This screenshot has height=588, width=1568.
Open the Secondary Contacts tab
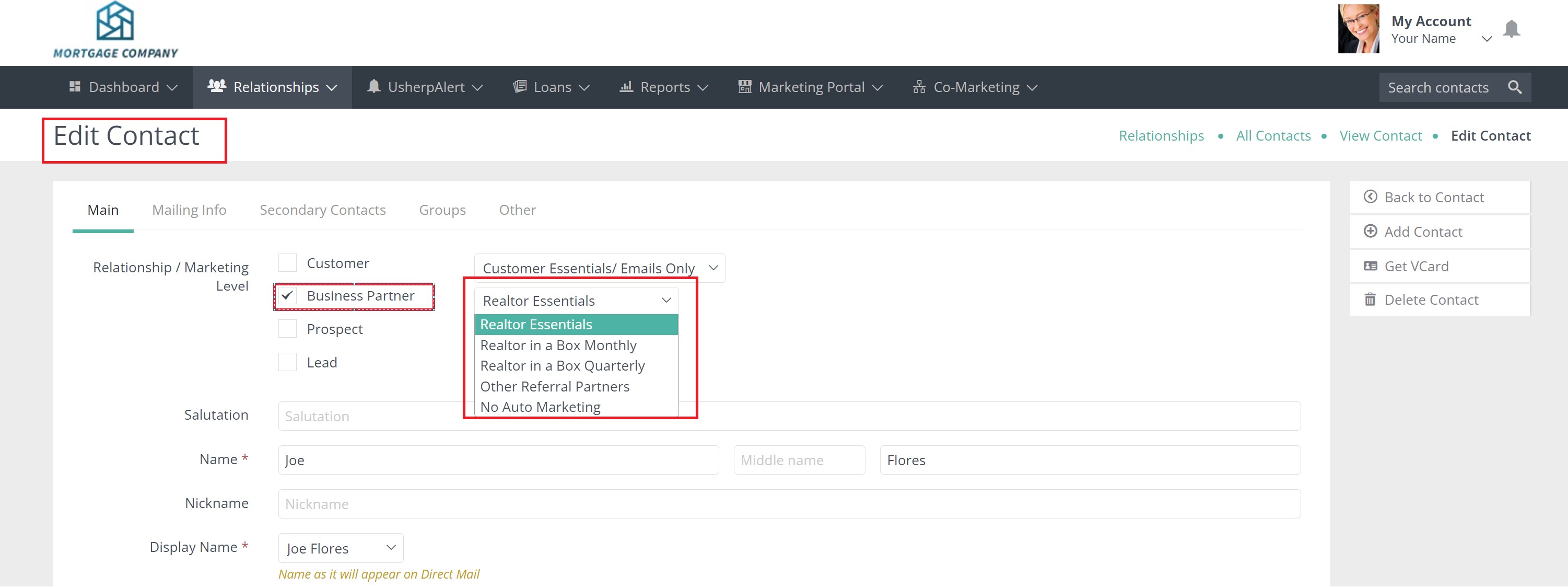coord(322,210)
